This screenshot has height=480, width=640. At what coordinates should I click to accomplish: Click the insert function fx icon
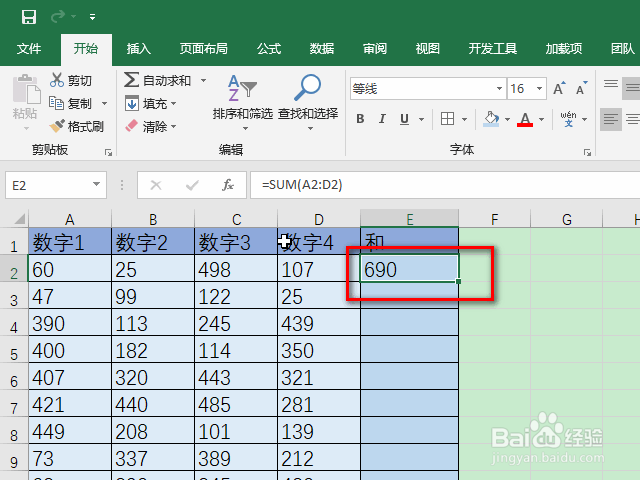tap(228, 185)
